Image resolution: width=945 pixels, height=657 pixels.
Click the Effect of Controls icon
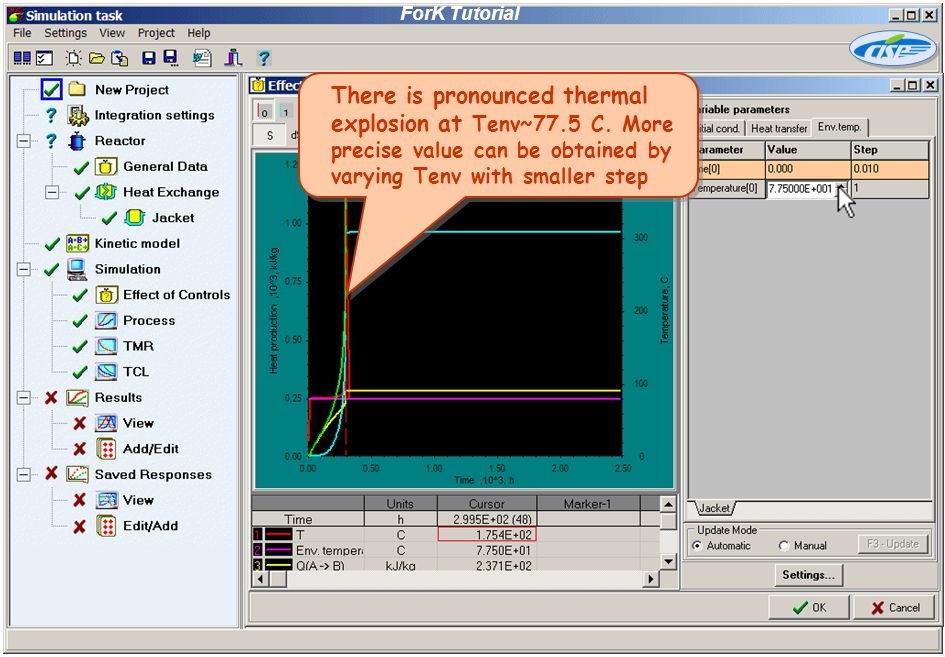106,295
